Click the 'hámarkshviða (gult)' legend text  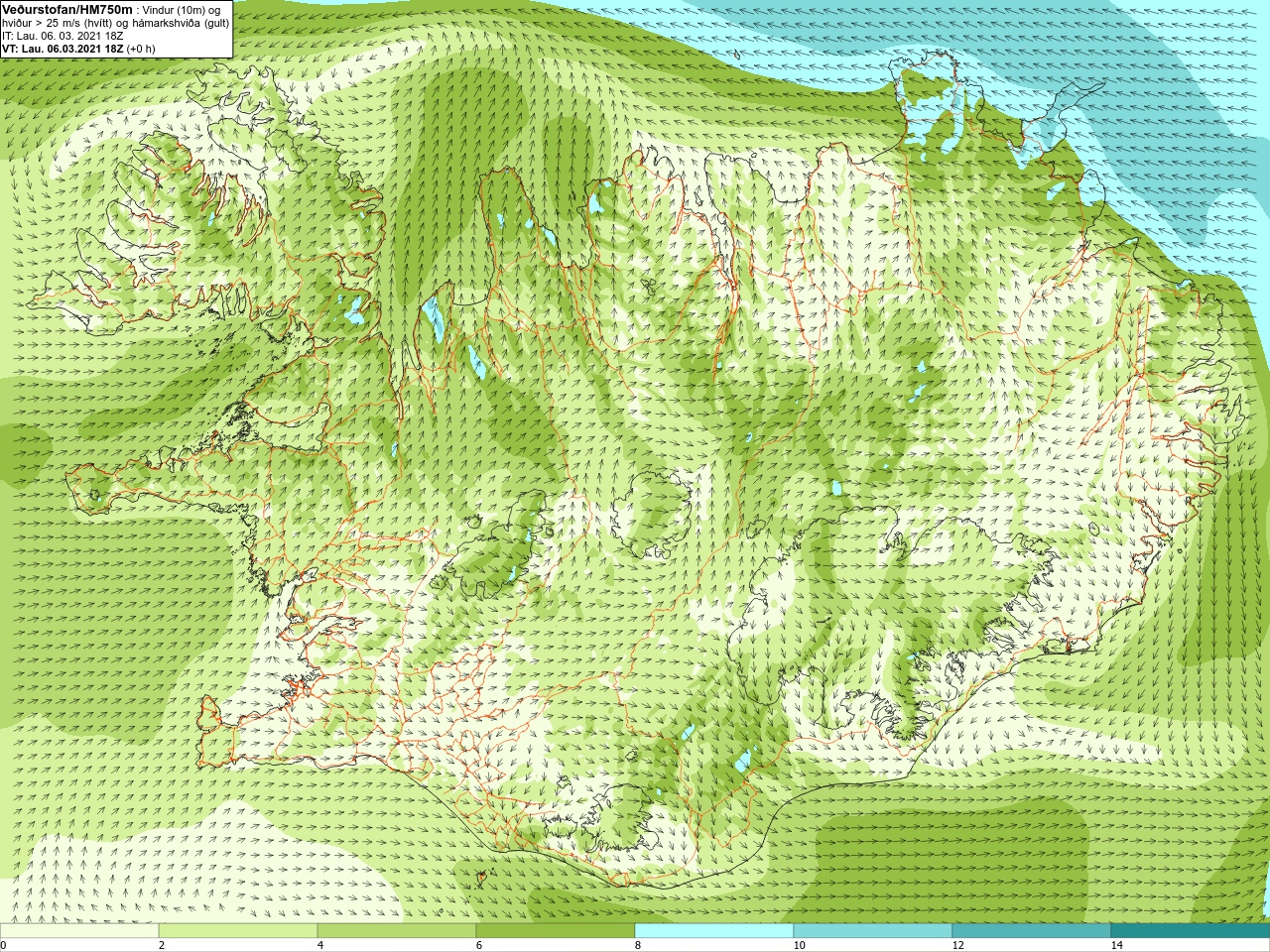point(182,23)
